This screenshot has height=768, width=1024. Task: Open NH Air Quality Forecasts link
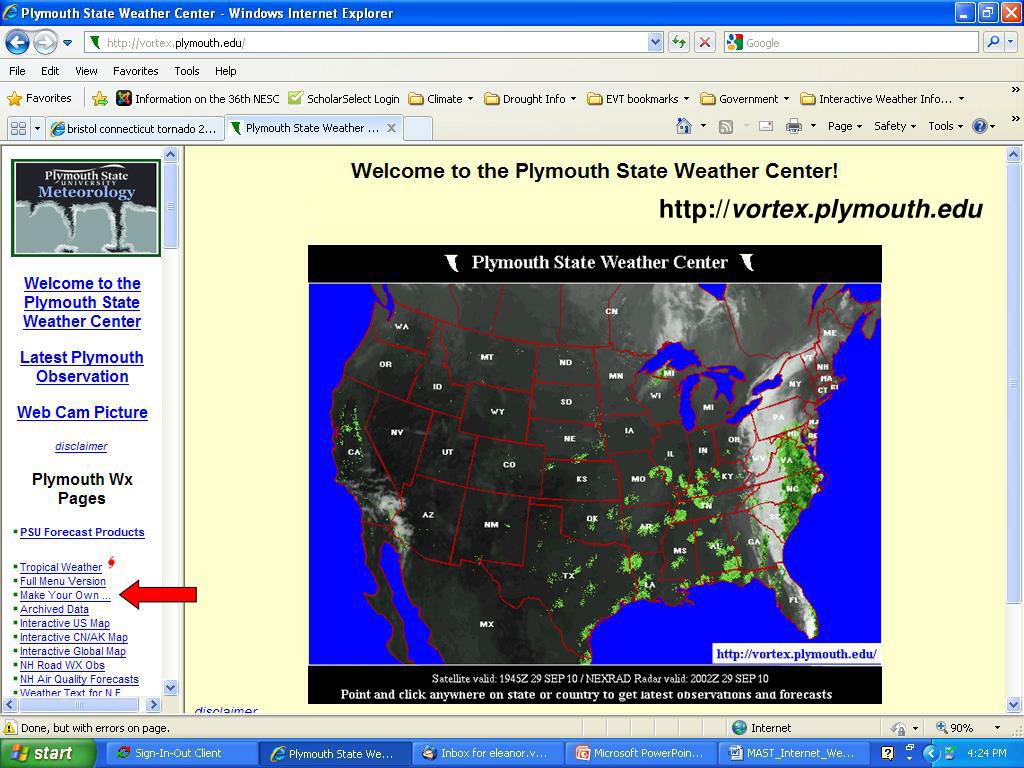coord(79,680)
